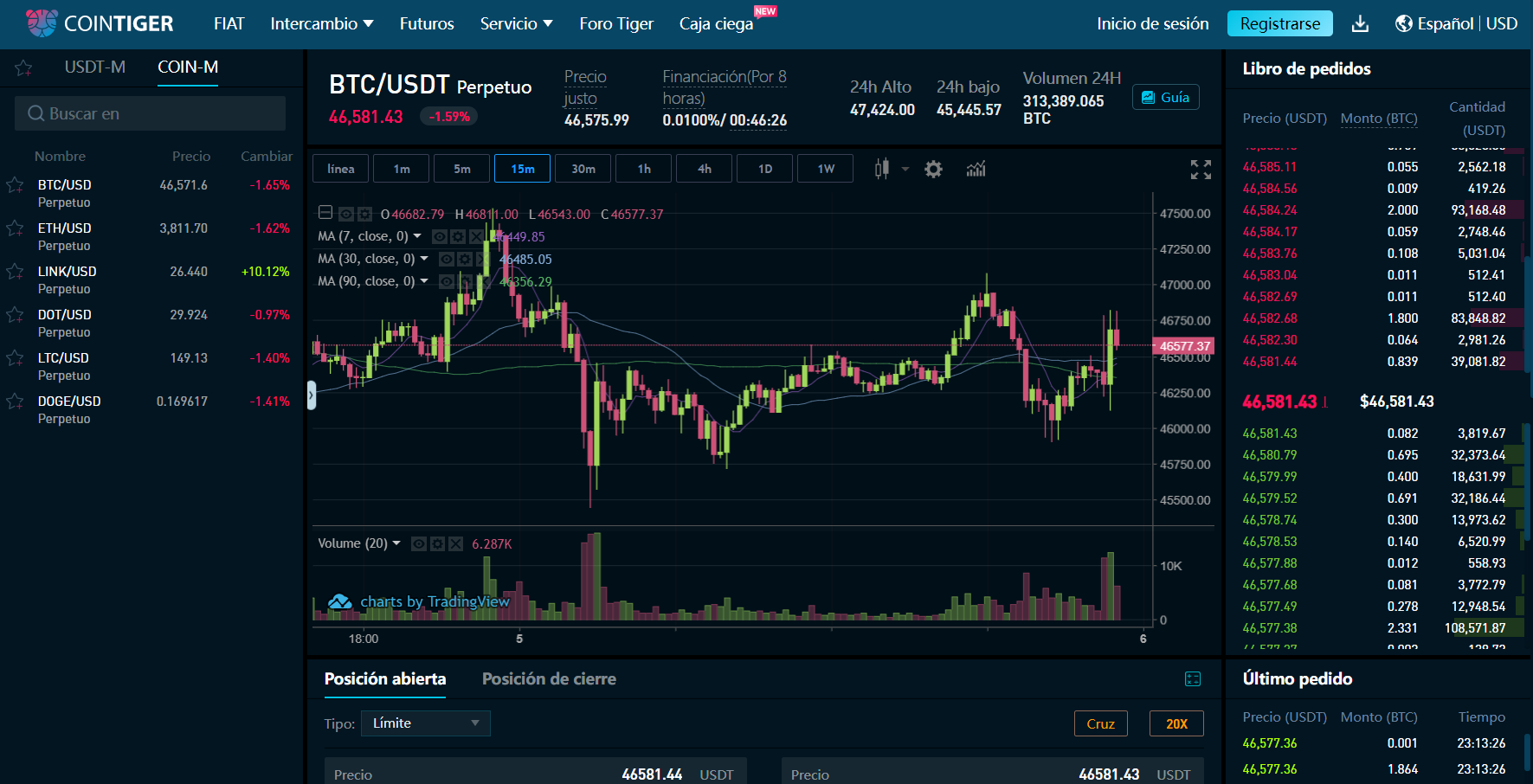This screenshot has width=1533, height=784.
Task: Open the FIAT menu
Action: pyautogui.click(x=229, y=23)
